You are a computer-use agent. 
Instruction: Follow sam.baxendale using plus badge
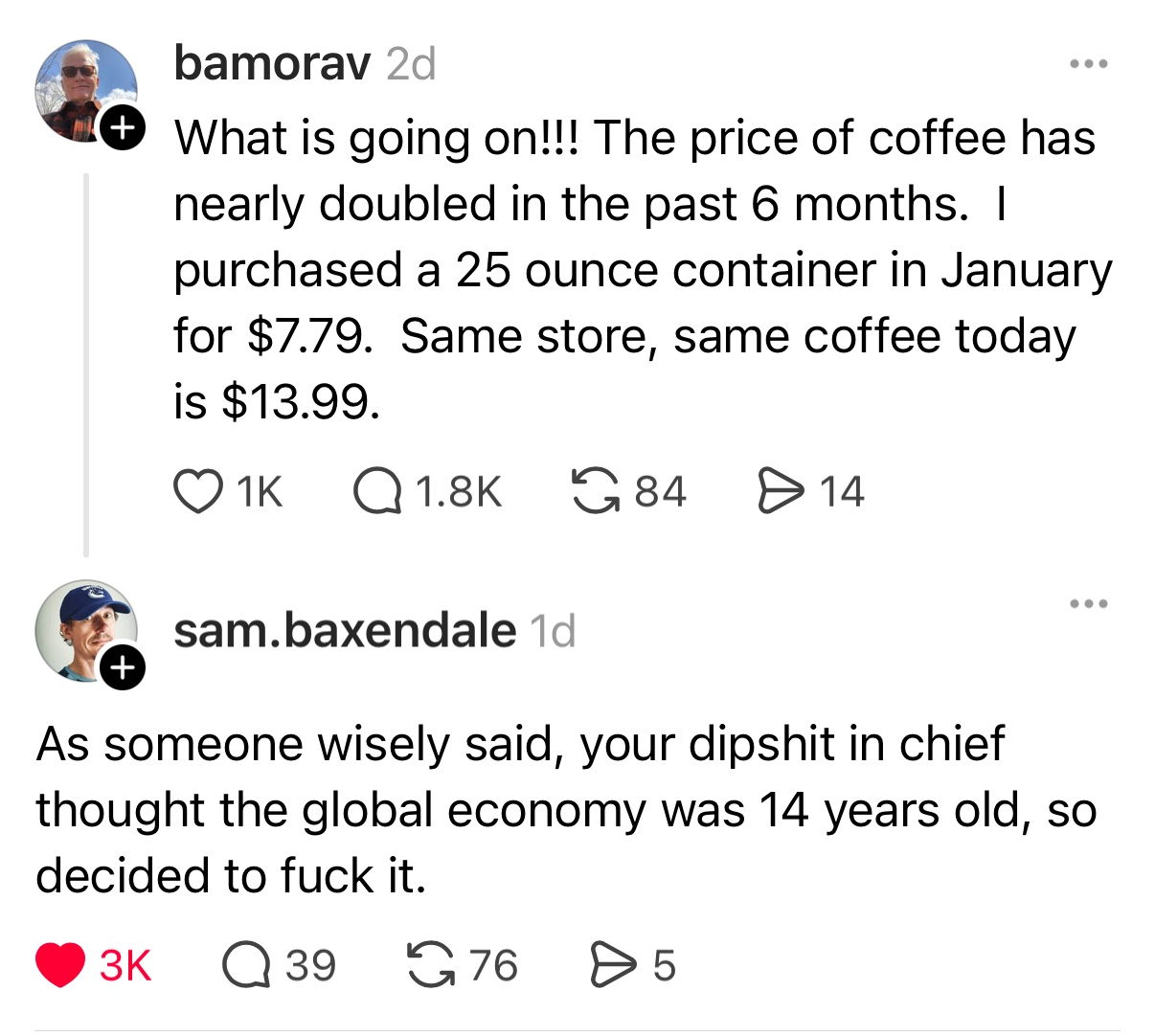123,668
